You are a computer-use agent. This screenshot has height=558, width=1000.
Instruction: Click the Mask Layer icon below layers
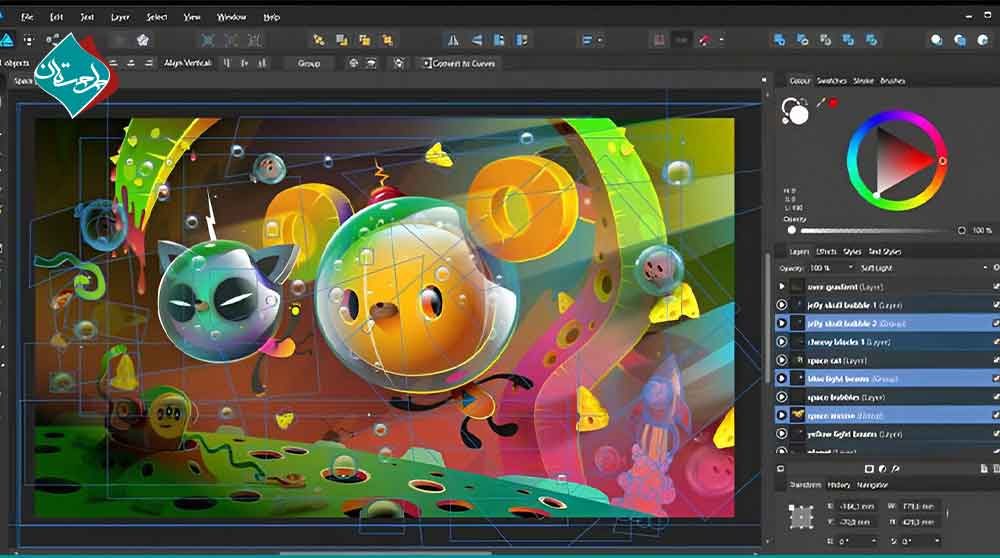click(x=869, y=469)
